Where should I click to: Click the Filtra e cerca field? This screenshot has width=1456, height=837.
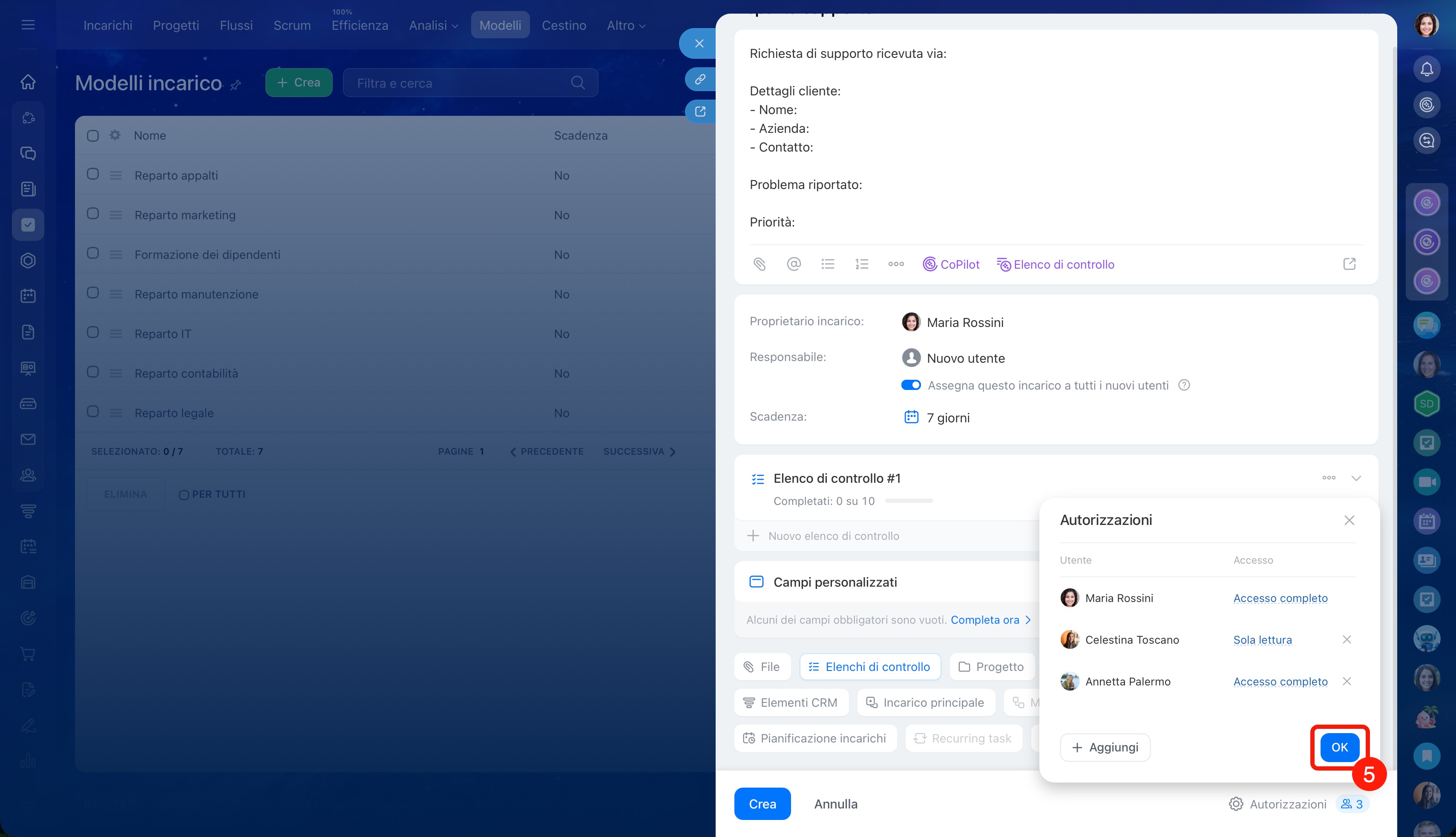(x=460, y=83)
